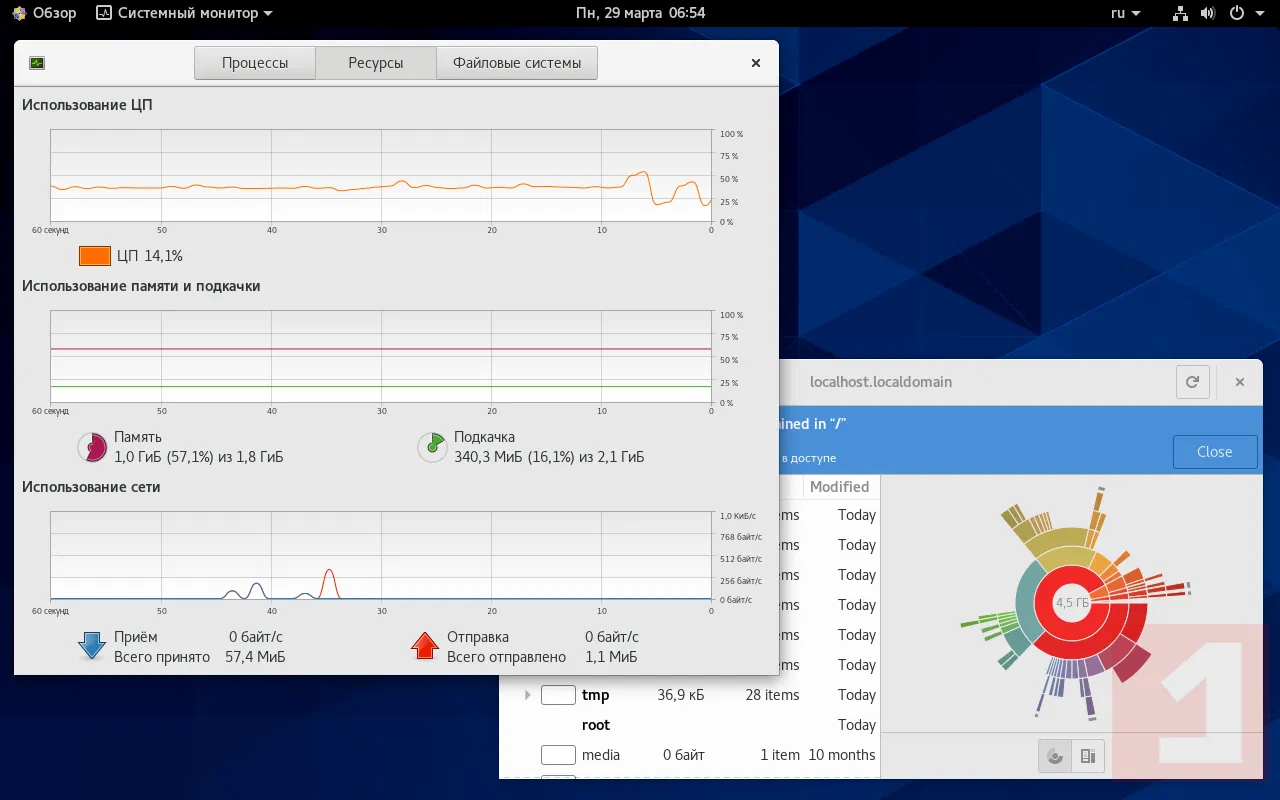The image size is (1280, 800).
Task: Click the green swap pie chart icon
Action: point(432,447)
